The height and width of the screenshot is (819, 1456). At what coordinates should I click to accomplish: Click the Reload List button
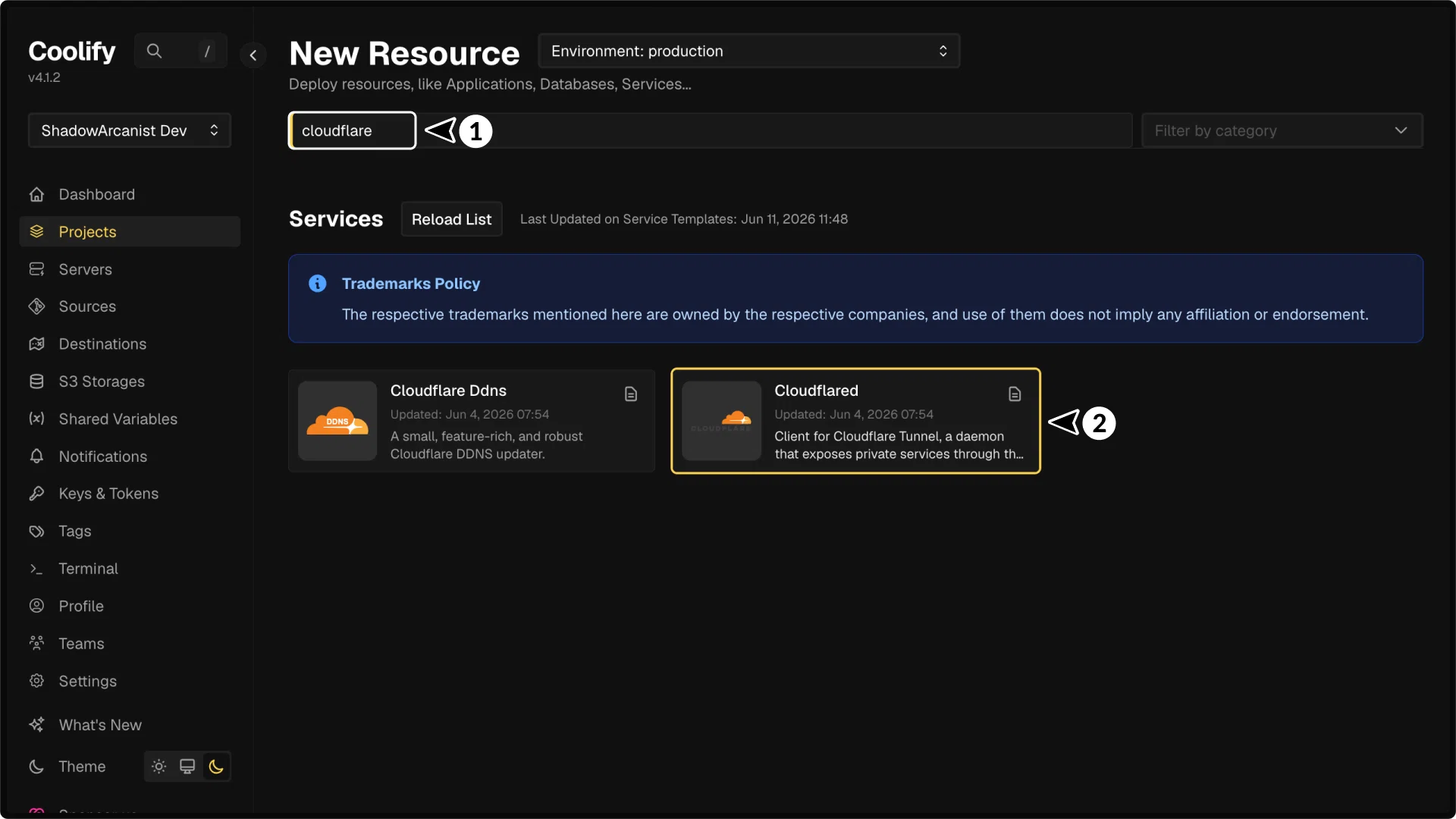tap(451, 219)
